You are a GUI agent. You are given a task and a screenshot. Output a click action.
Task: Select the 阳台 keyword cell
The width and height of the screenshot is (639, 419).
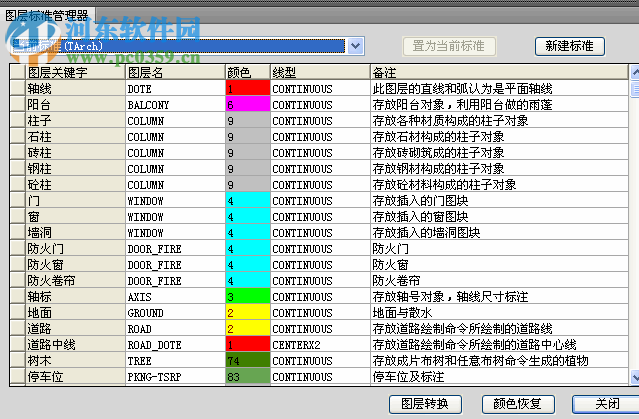pos(75,105)
